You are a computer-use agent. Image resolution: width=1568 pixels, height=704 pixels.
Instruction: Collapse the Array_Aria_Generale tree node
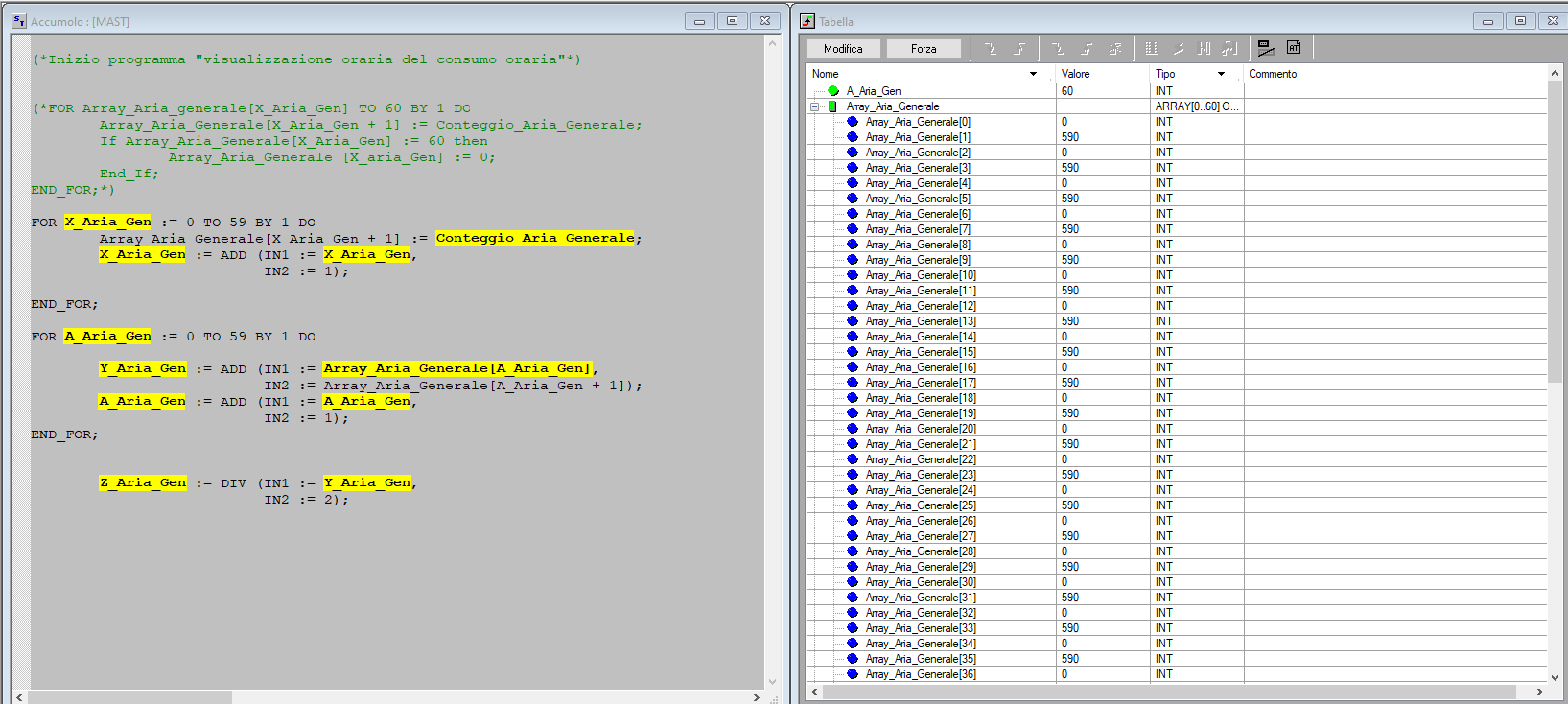pyautogui.click(x=814, y=106)
